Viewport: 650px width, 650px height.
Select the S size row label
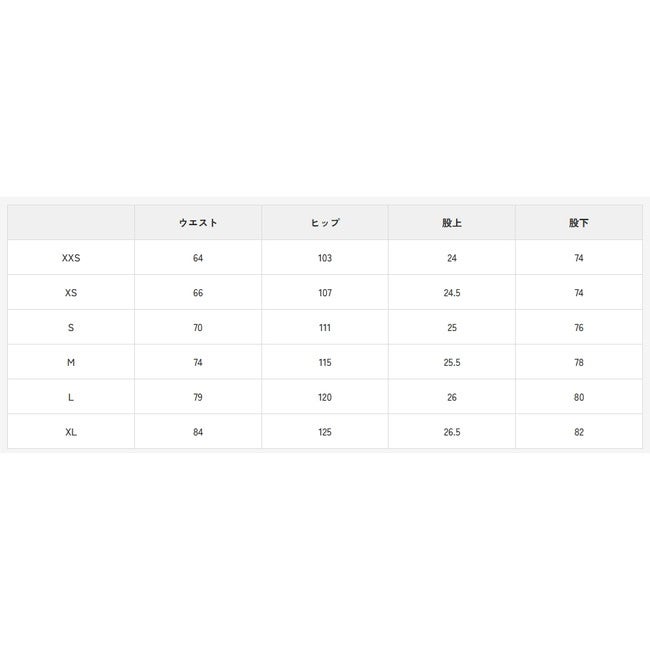[71, 327]
